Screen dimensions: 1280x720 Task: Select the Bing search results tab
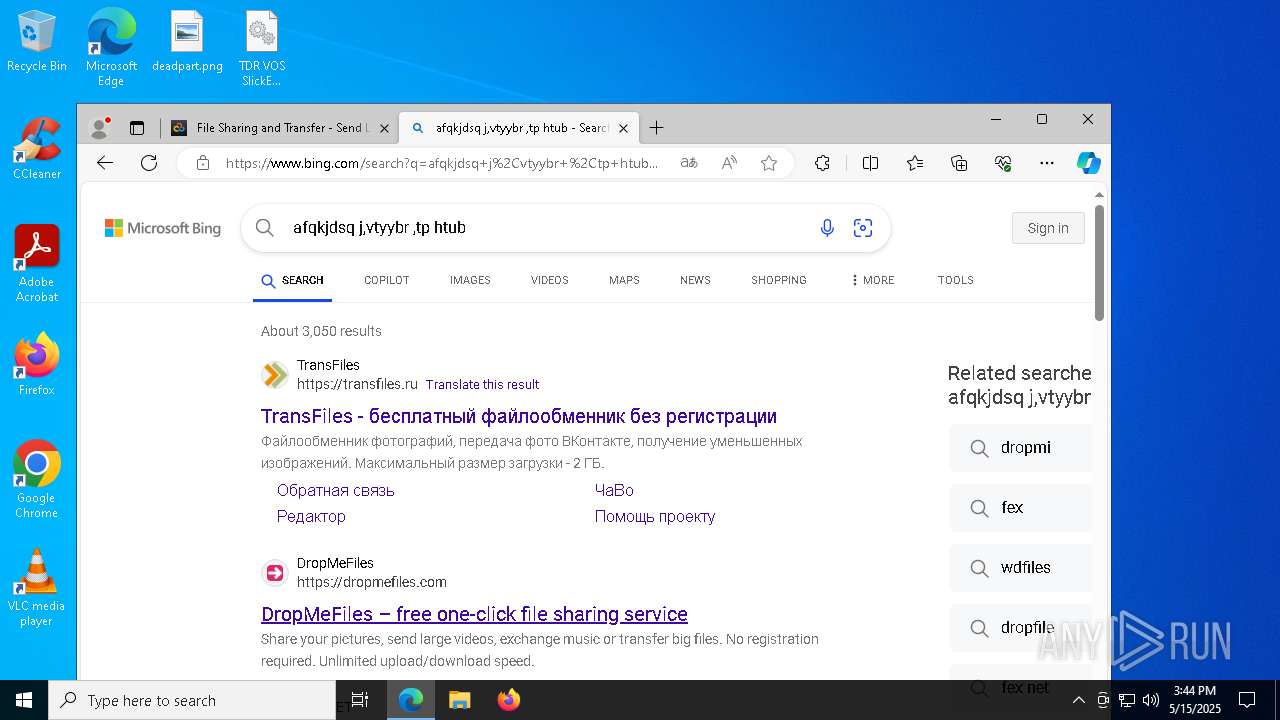pos(517,128)
